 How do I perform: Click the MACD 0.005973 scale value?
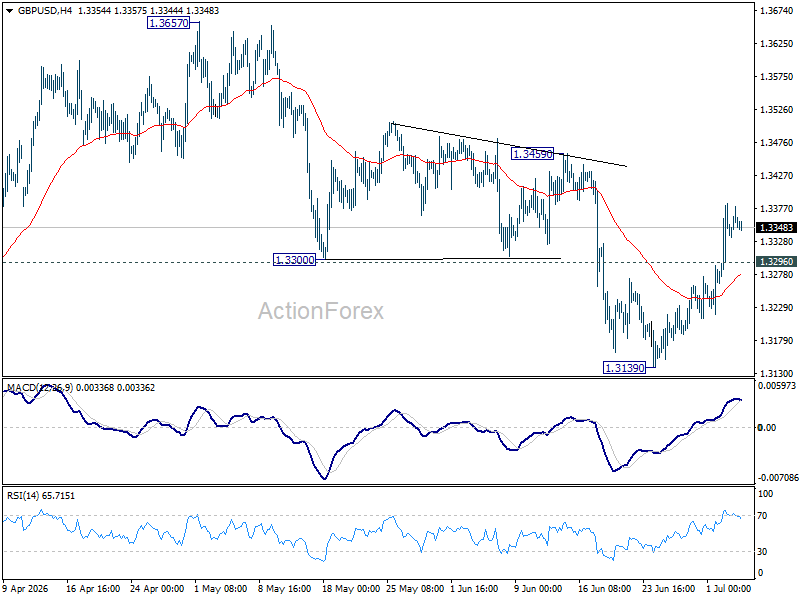777,386
